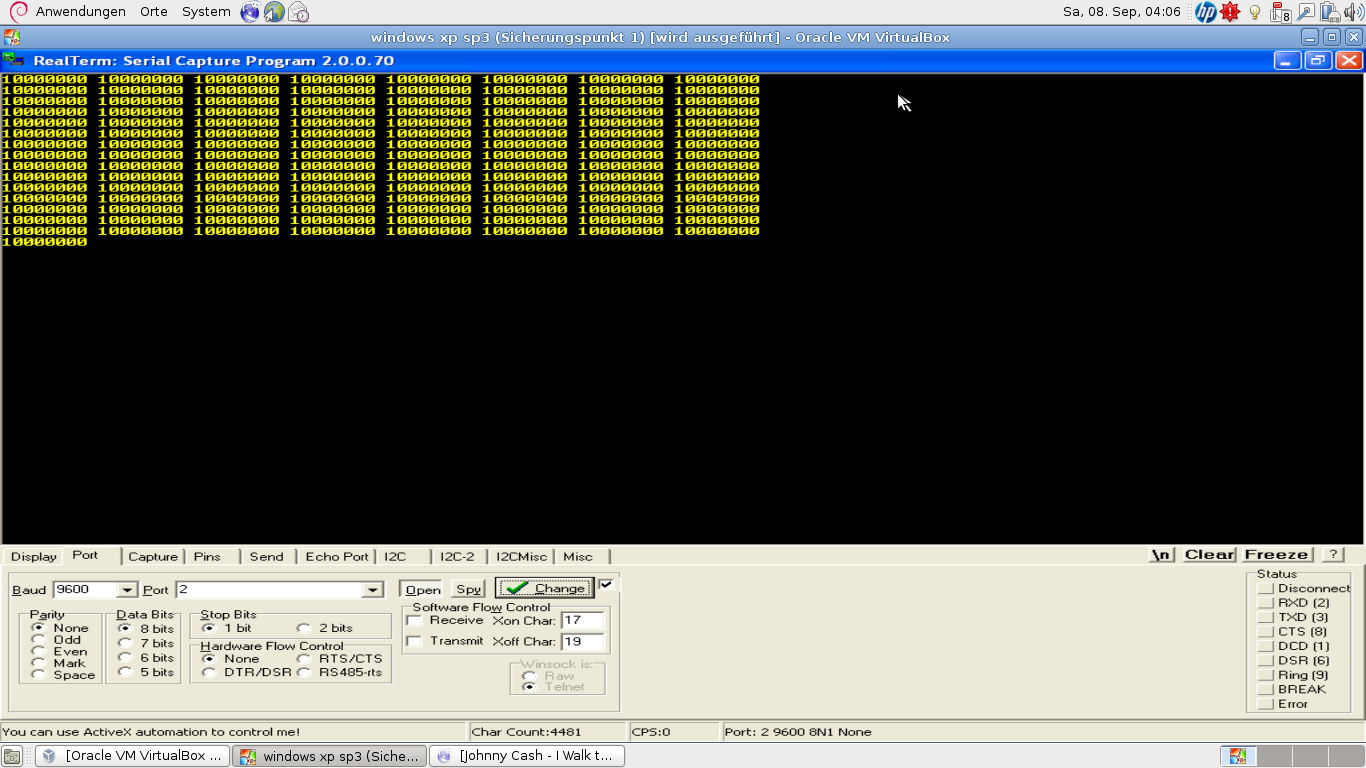Switch to the Echo Port tab
The image size is (1366, 768).
(337, 557)
